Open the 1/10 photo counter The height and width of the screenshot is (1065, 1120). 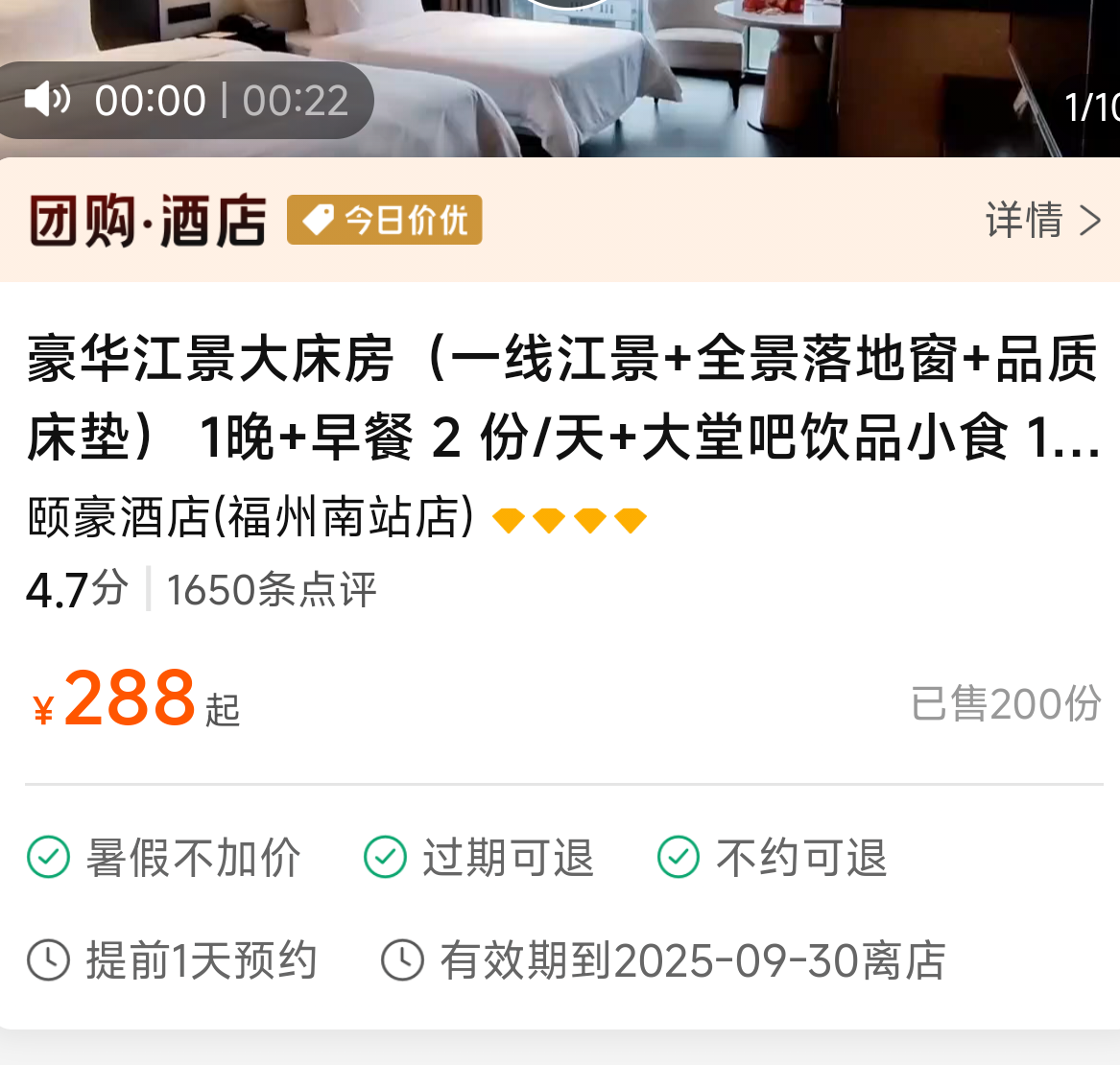click(1091, 107)
